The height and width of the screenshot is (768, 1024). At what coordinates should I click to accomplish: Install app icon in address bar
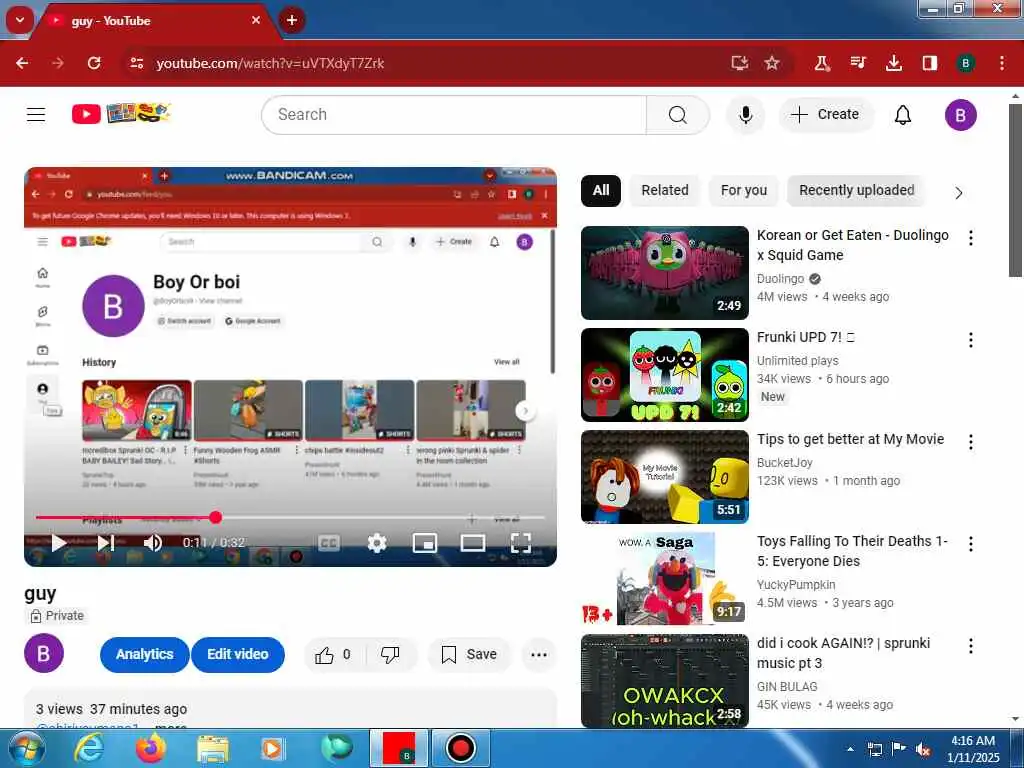pyautogui.click(x=739, y=63)
